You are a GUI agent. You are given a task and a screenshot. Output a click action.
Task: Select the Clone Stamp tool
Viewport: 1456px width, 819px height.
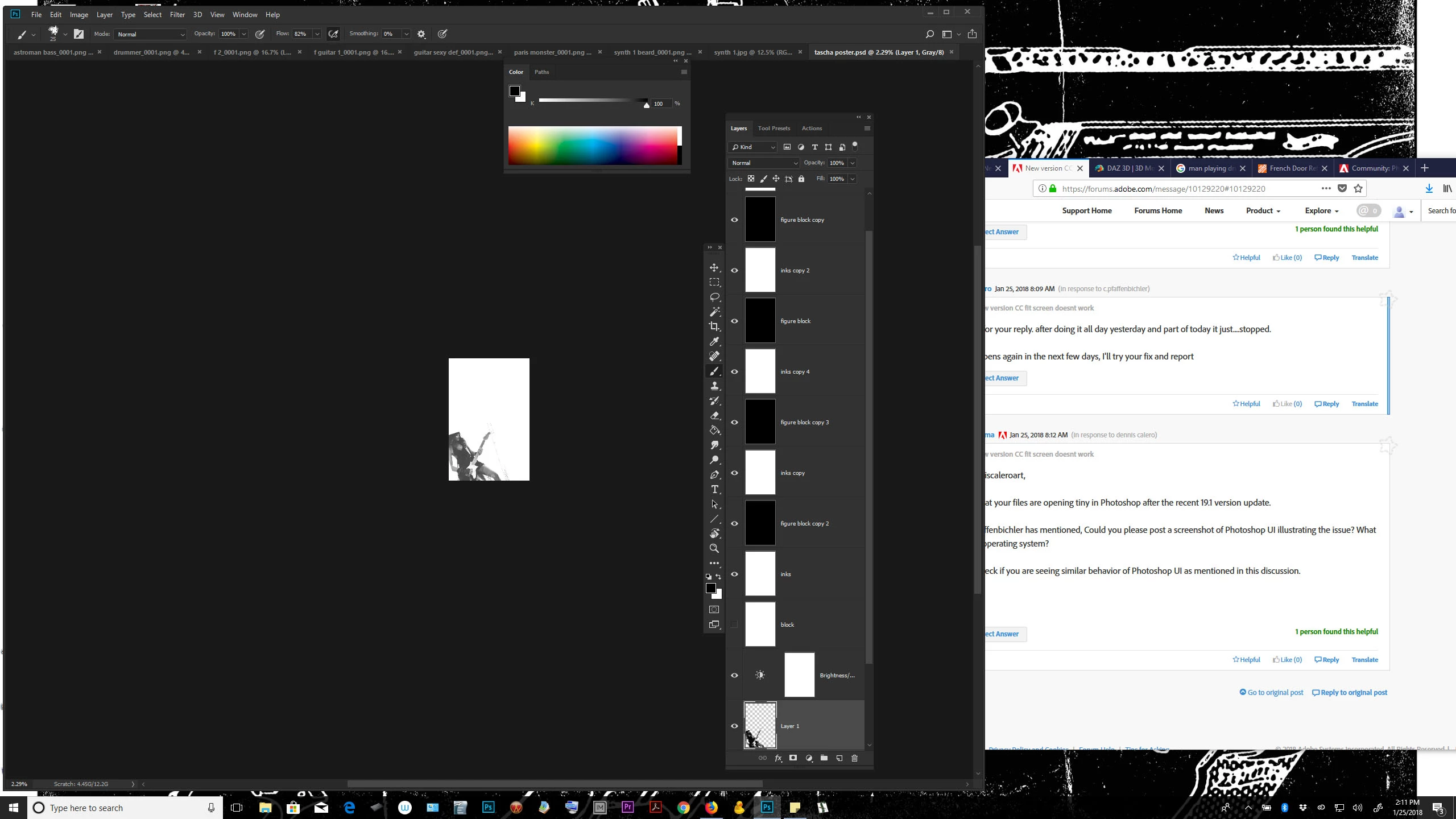pyautogui.click(x=714, y=386)
